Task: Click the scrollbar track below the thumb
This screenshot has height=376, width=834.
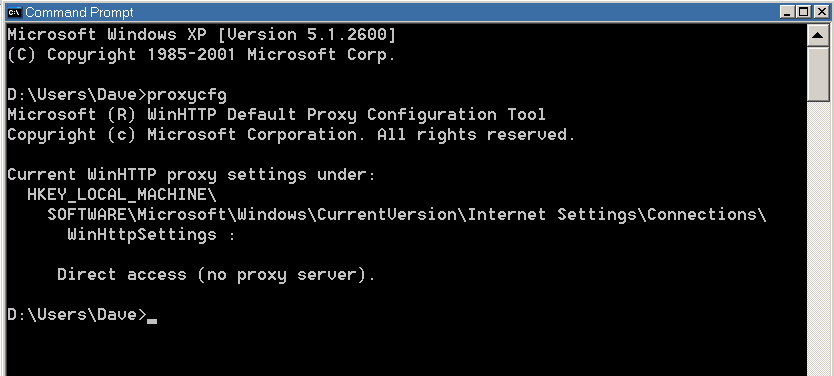Action: (x=818, y=238)
